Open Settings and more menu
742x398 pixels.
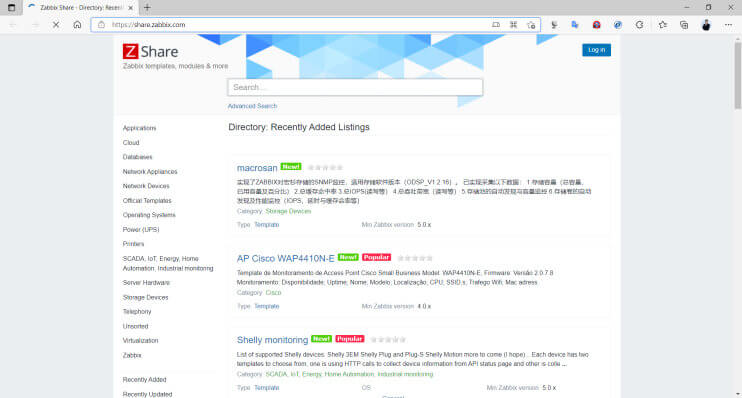(x=728, y=25)
